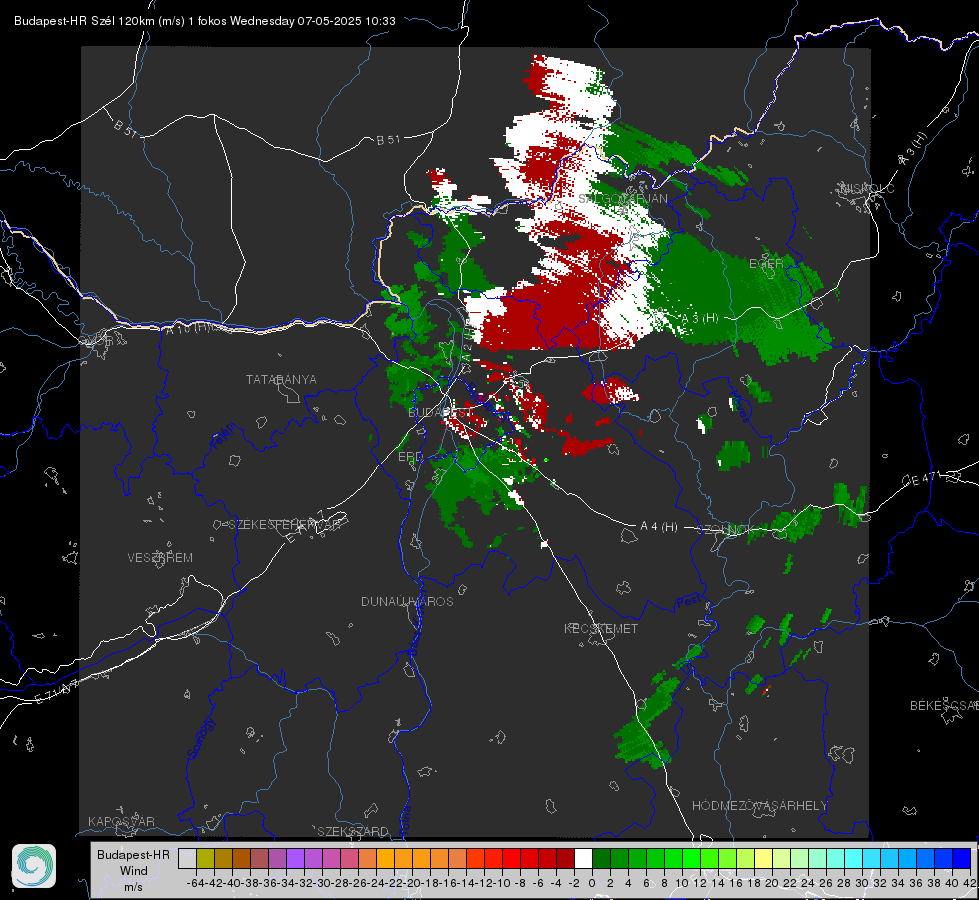The image size is (979, 900).
Task: Click the white zero-velocity swatch in the legend
Action: click(583, 859)
